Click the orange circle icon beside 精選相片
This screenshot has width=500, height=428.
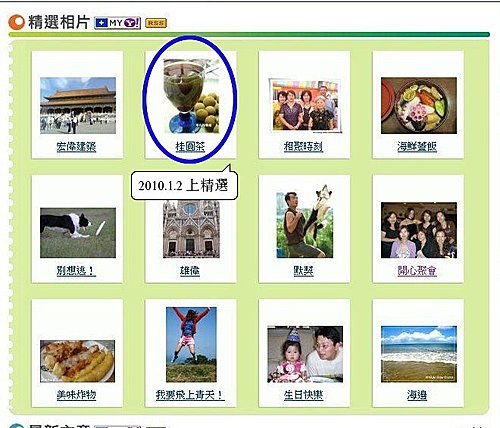(x=16, y=22)
